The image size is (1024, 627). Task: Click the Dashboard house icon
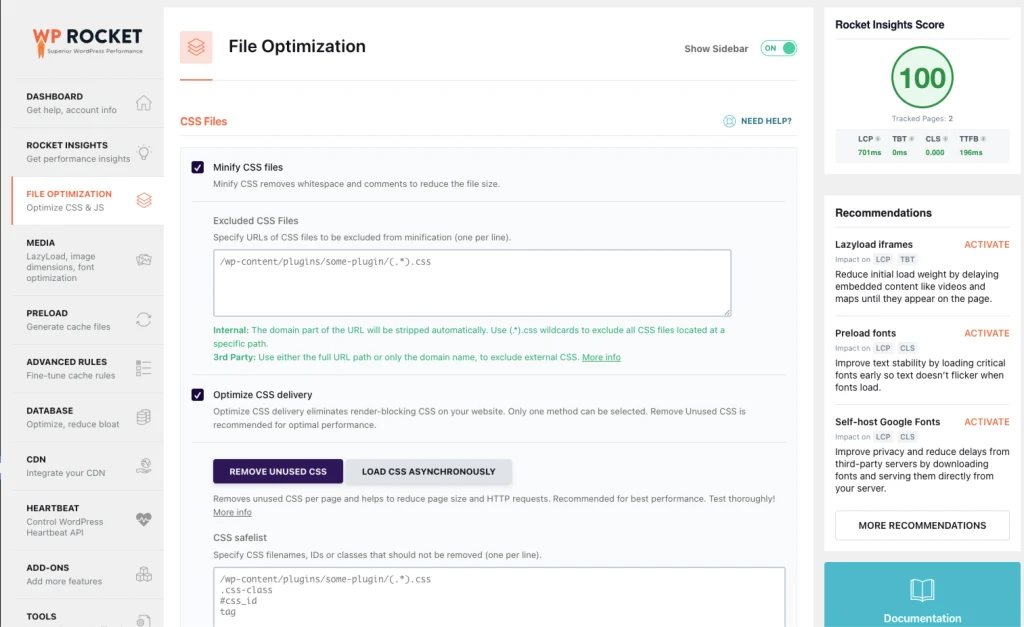(144, 103)
